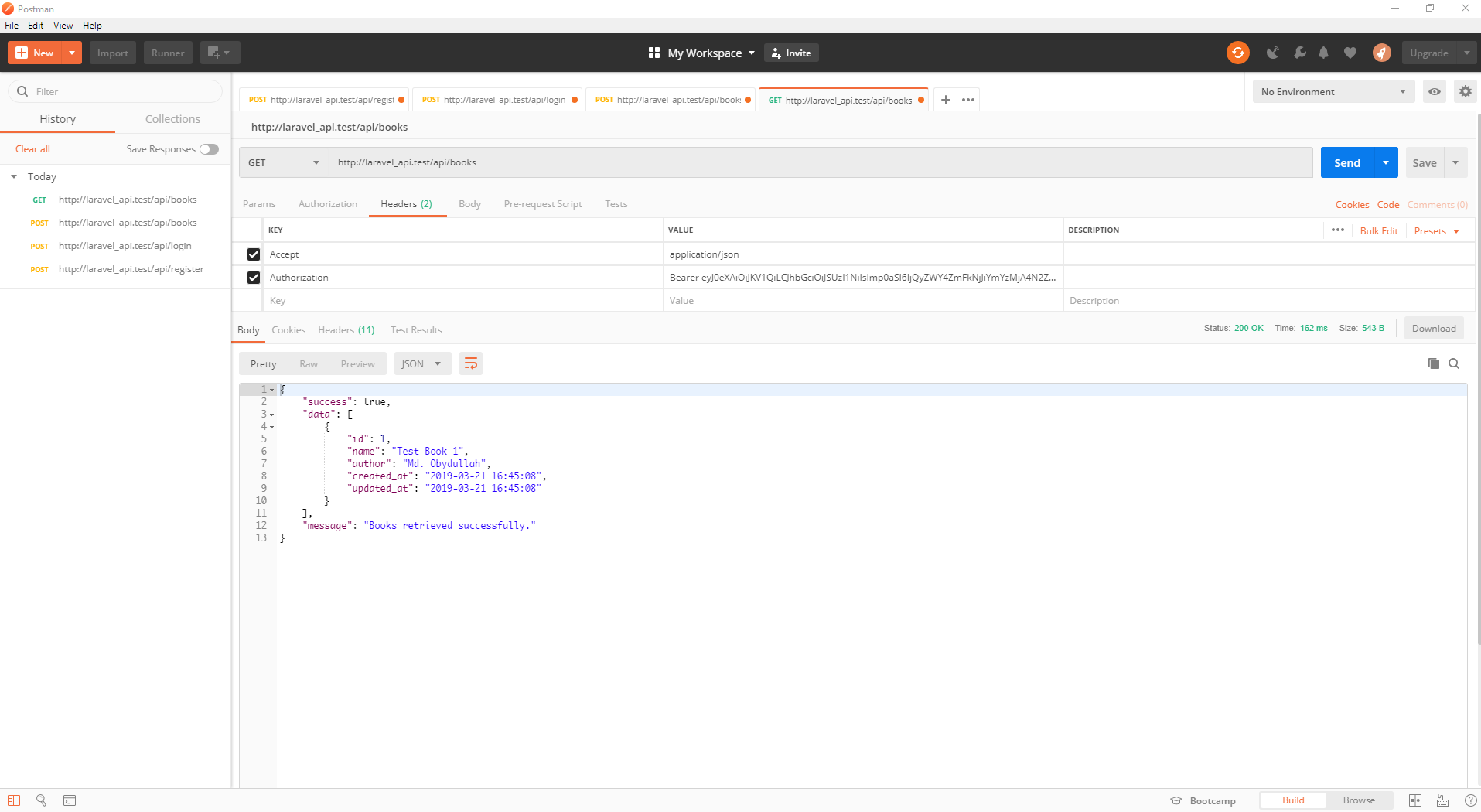This screenshot has height=812, width=1481.
Task: Open the notifications bell
Action: [x=1324, y=53]
